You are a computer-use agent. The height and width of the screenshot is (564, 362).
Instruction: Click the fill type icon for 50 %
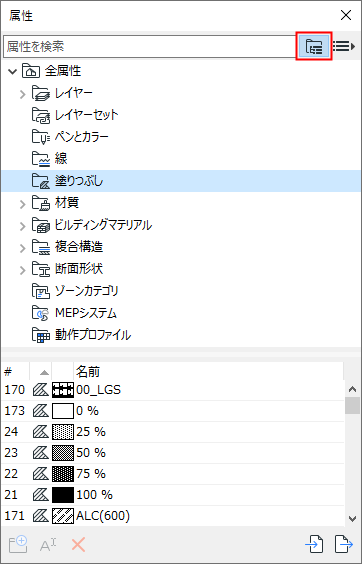(x=41, y=453)
